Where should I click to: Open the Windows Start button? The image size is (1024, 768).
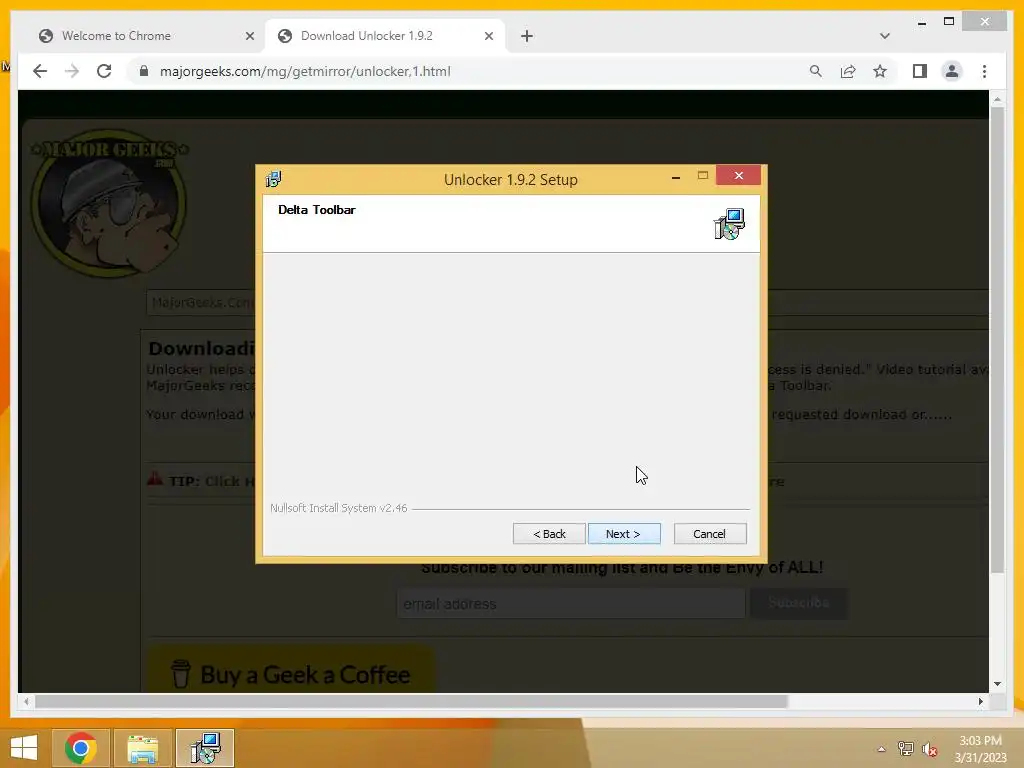coord(24,748)
